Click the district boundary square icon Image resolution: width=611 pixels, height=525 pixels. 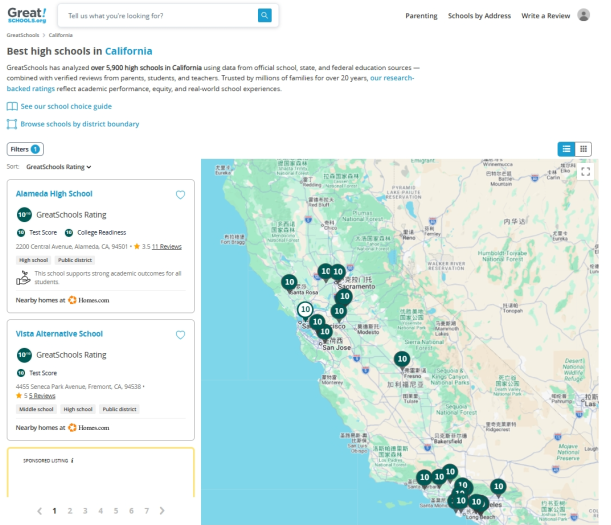(12, 124)
